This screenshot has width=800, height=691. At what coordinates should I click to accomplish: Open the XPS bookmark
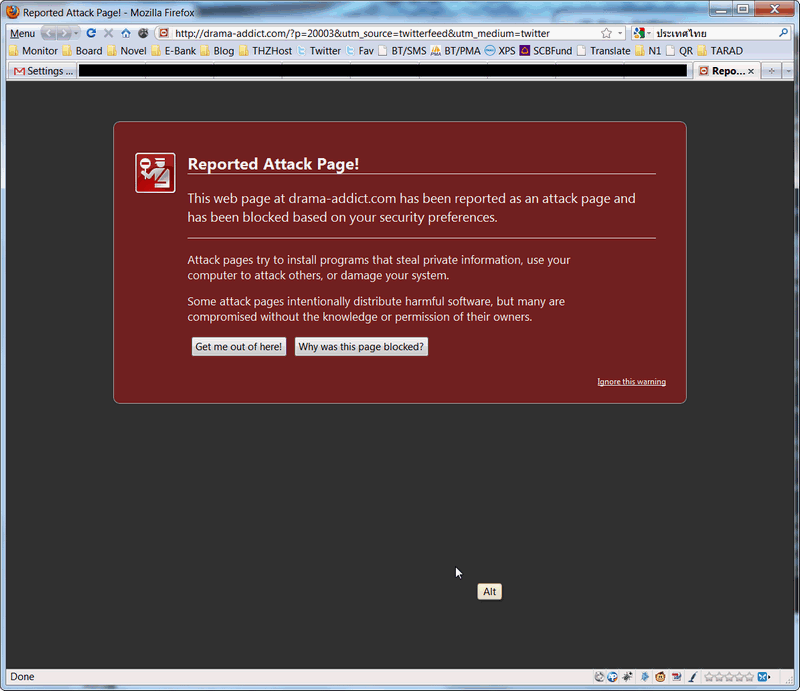[500, 51]
